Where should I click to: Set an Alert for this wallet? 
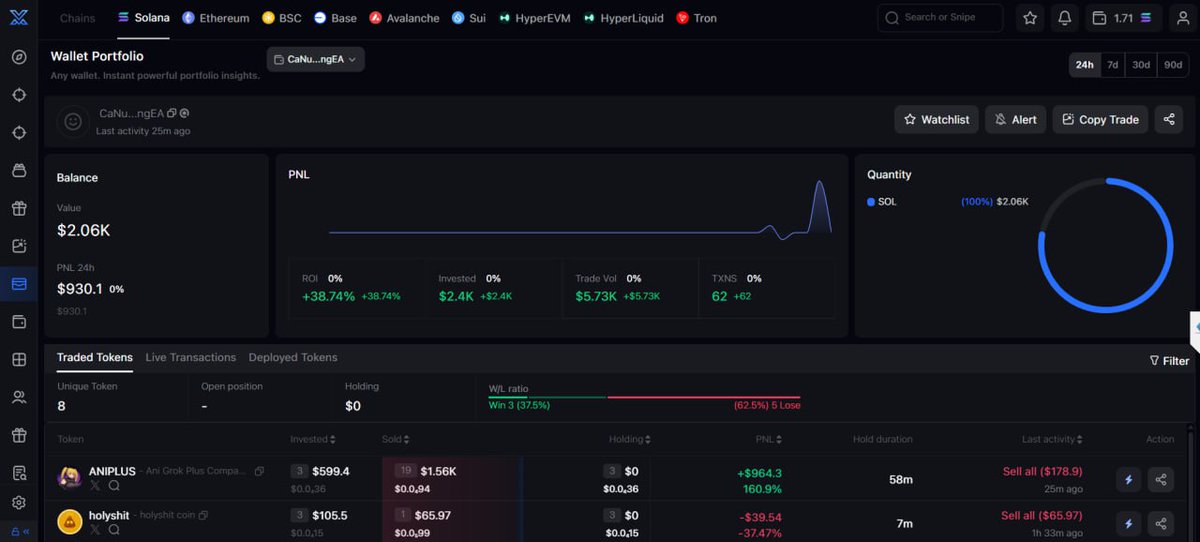(1015, 119)
